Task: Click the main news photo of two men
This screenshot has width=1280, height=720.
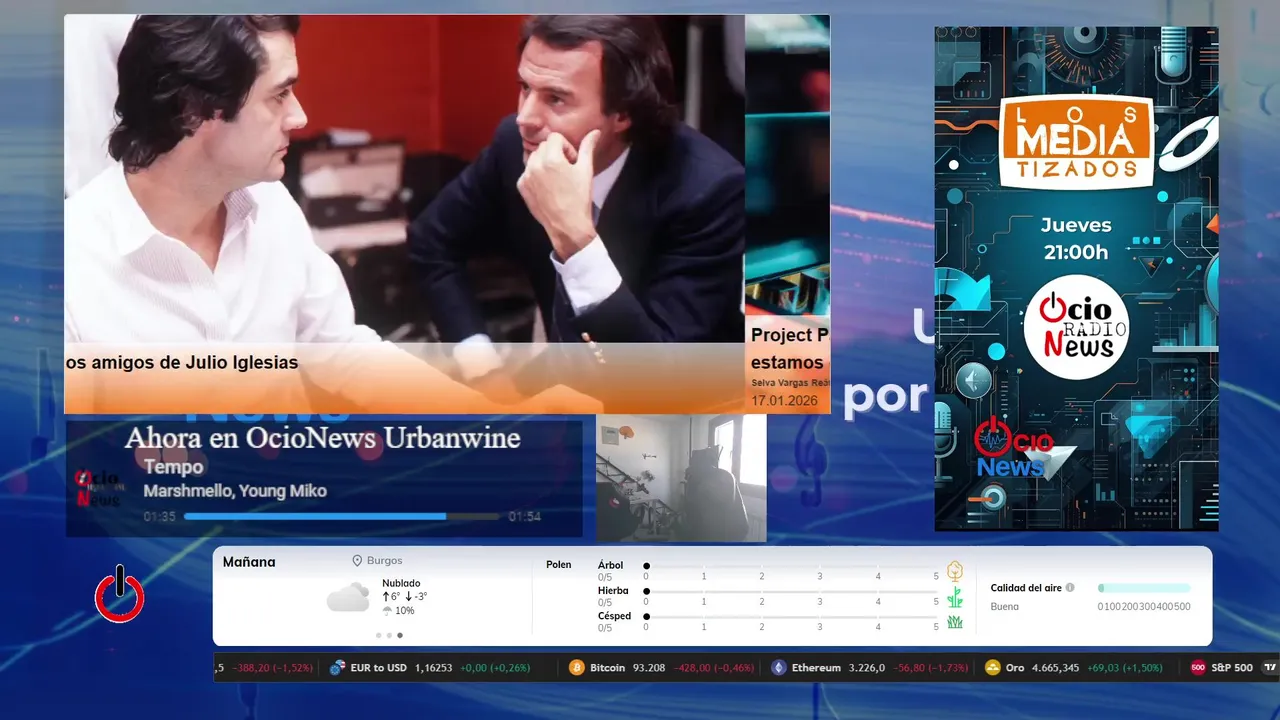Action: pyautogui.click(x=405, y=214)
